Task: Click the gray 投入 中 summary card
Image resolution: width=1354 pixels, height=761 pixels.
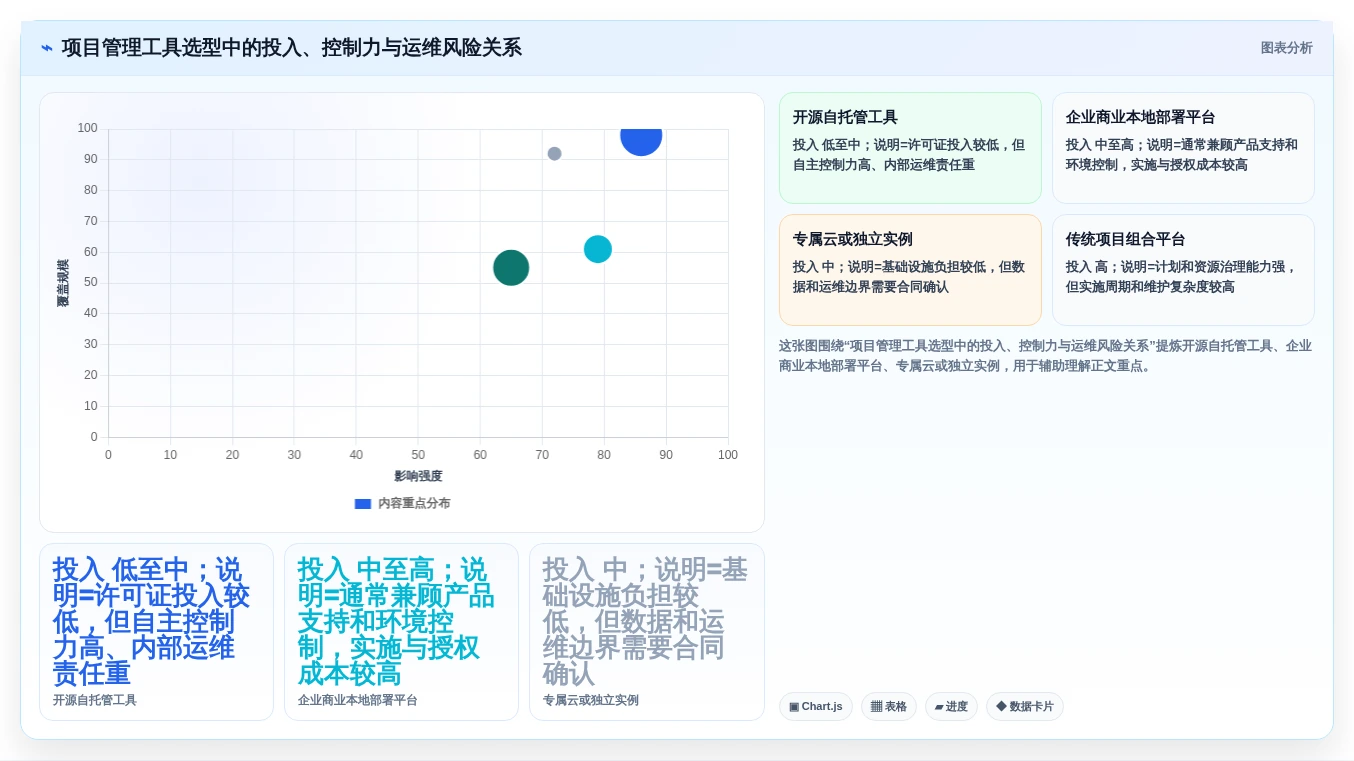Action: click(x=646, y=632)
